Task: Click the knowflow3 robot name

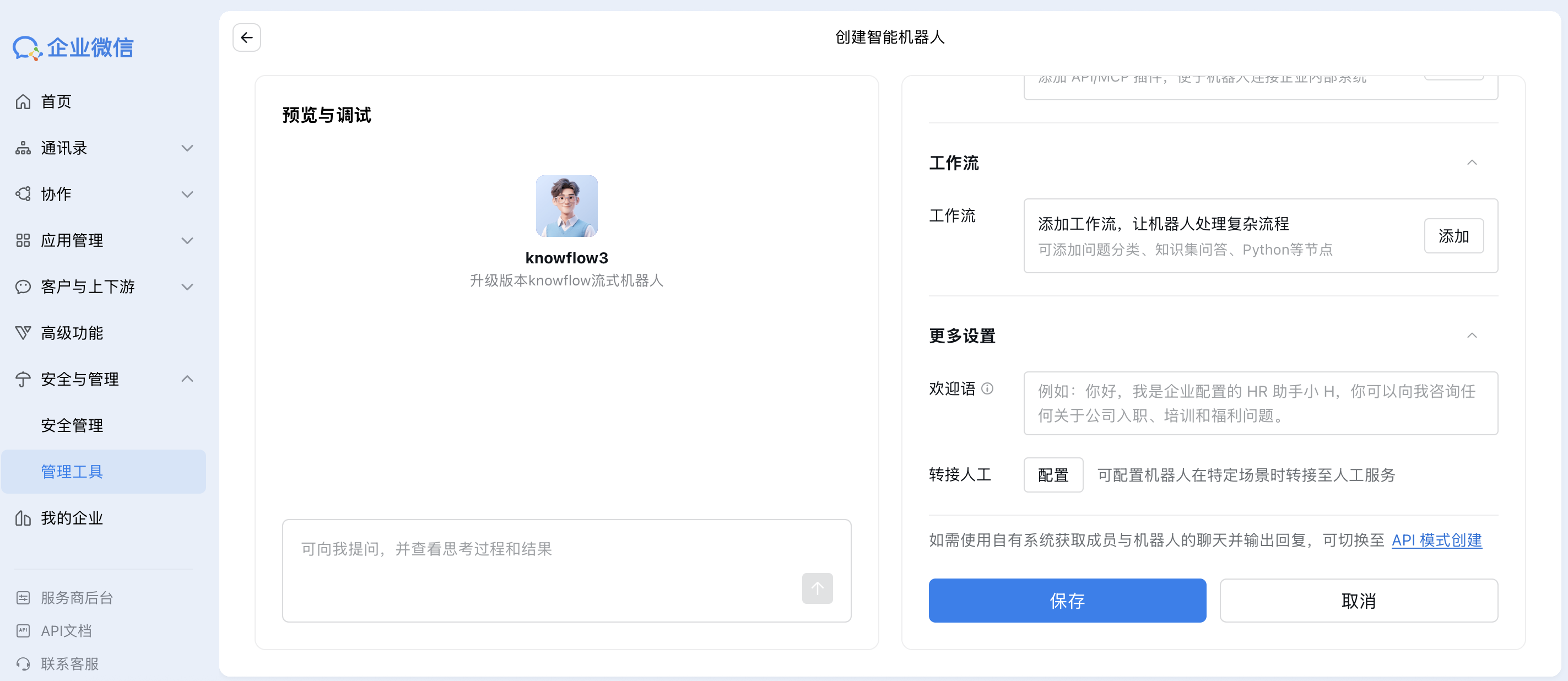Action: [x=567, y=258]
